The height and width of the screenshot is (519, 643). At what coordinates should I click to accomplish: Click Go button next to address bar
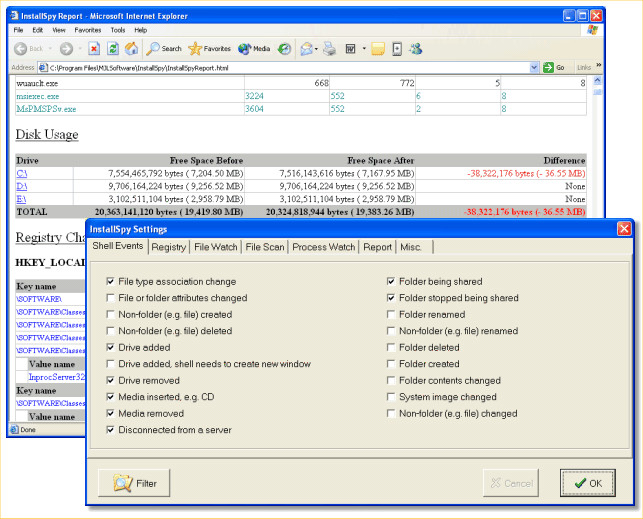[554, 68]
